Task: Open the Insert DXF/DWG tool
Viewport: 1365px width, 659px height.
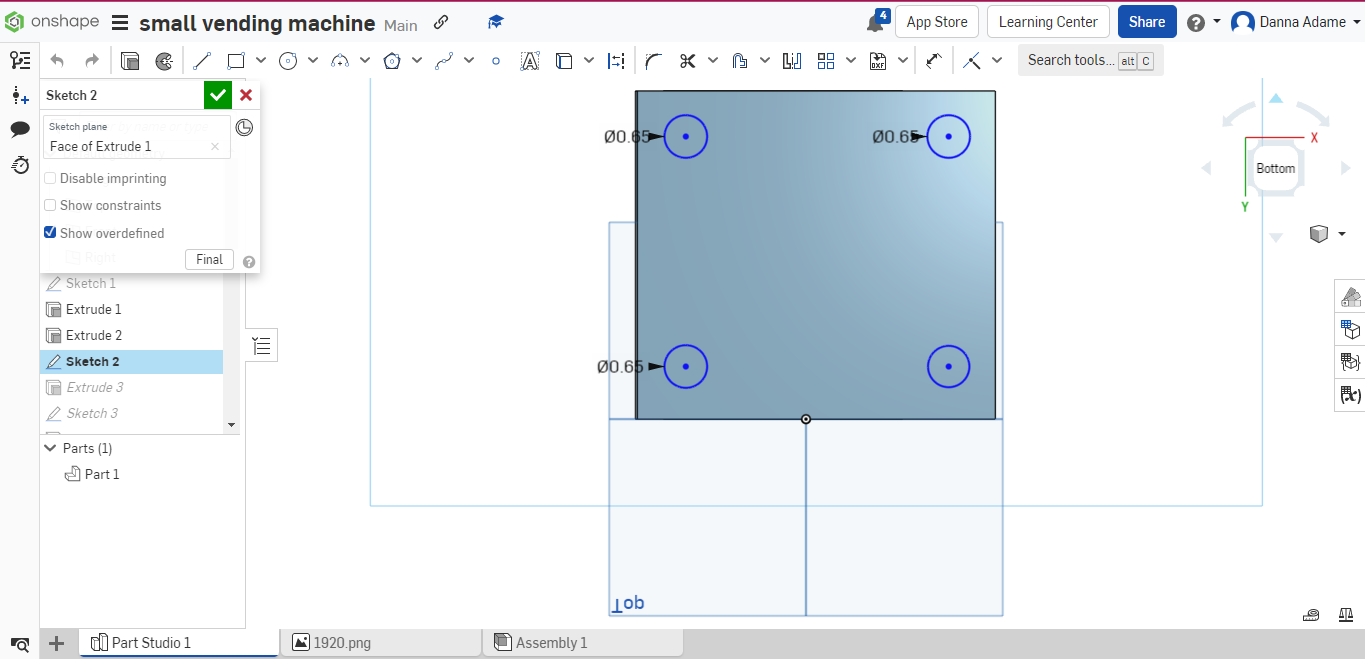Action: (877, 60)
